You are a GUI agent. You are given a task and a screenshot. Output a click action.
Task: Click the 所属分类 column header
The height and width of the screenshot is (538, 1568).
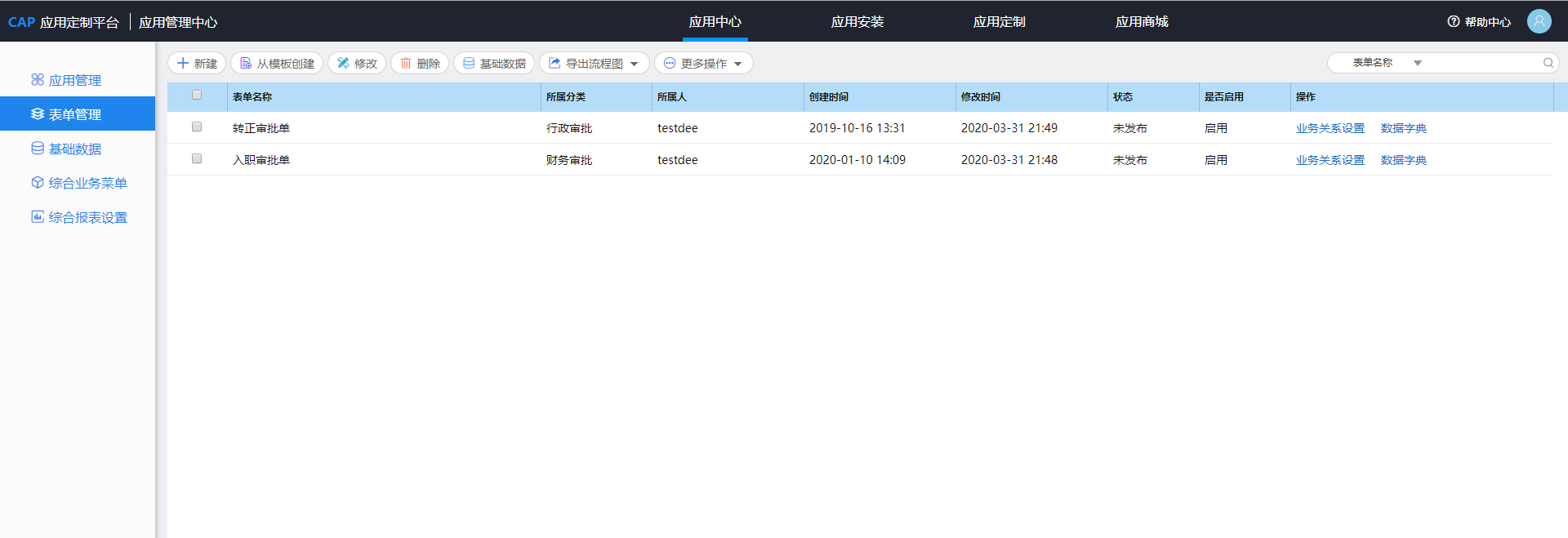(566, 96)
